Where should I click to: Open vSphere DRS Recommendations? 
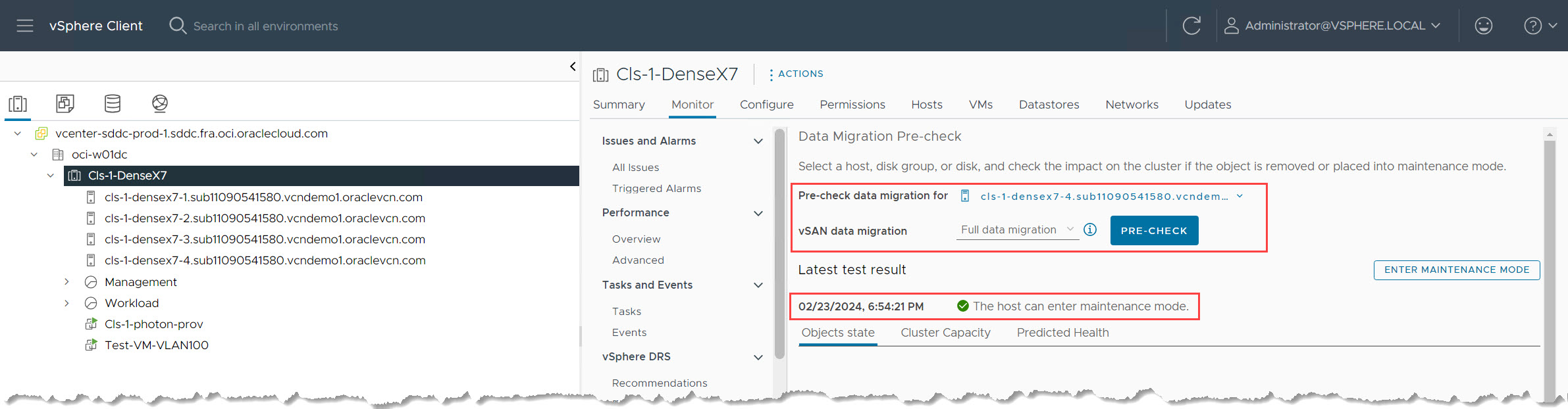click(660, 383)
